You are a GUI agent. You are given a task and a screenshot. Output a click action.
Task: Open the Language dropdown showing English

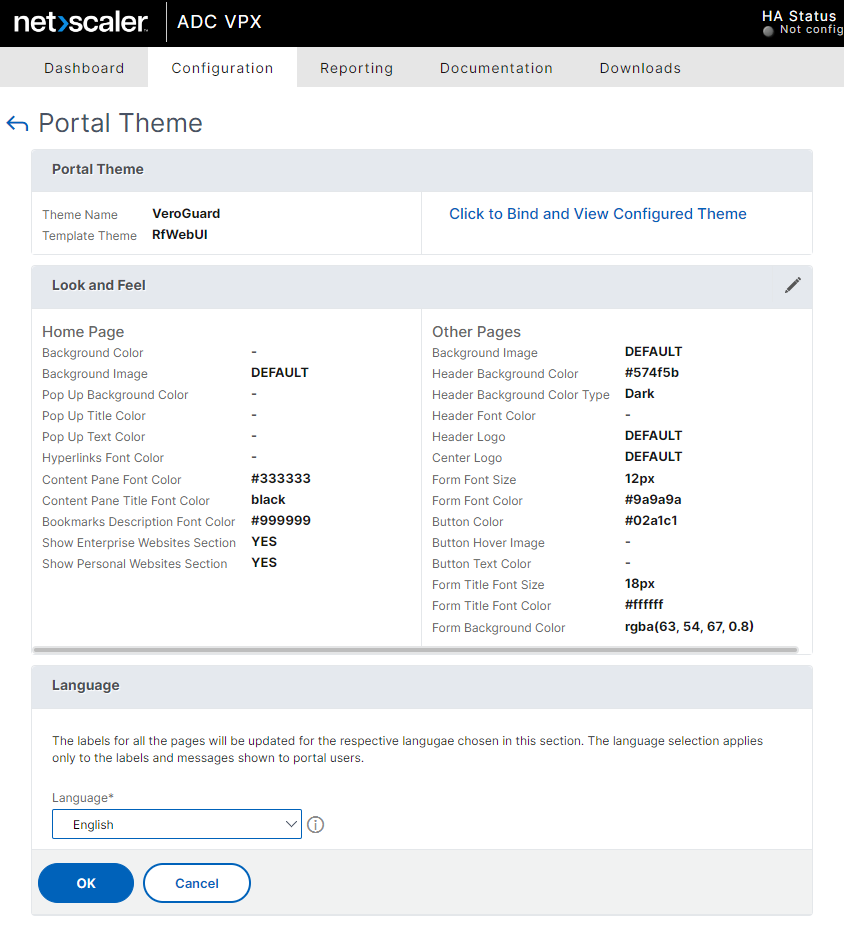pyautogui.click(x=177, y=825)
